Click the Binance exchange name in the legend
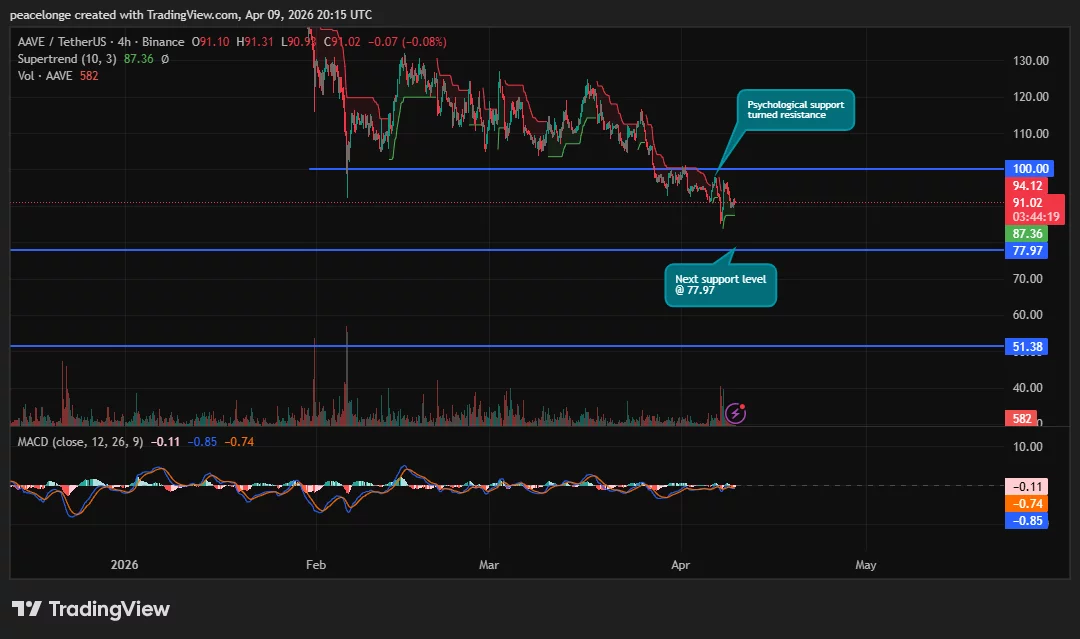This screenshot has width=1080, height=639. pyautogui.click(x=162, y=42)
